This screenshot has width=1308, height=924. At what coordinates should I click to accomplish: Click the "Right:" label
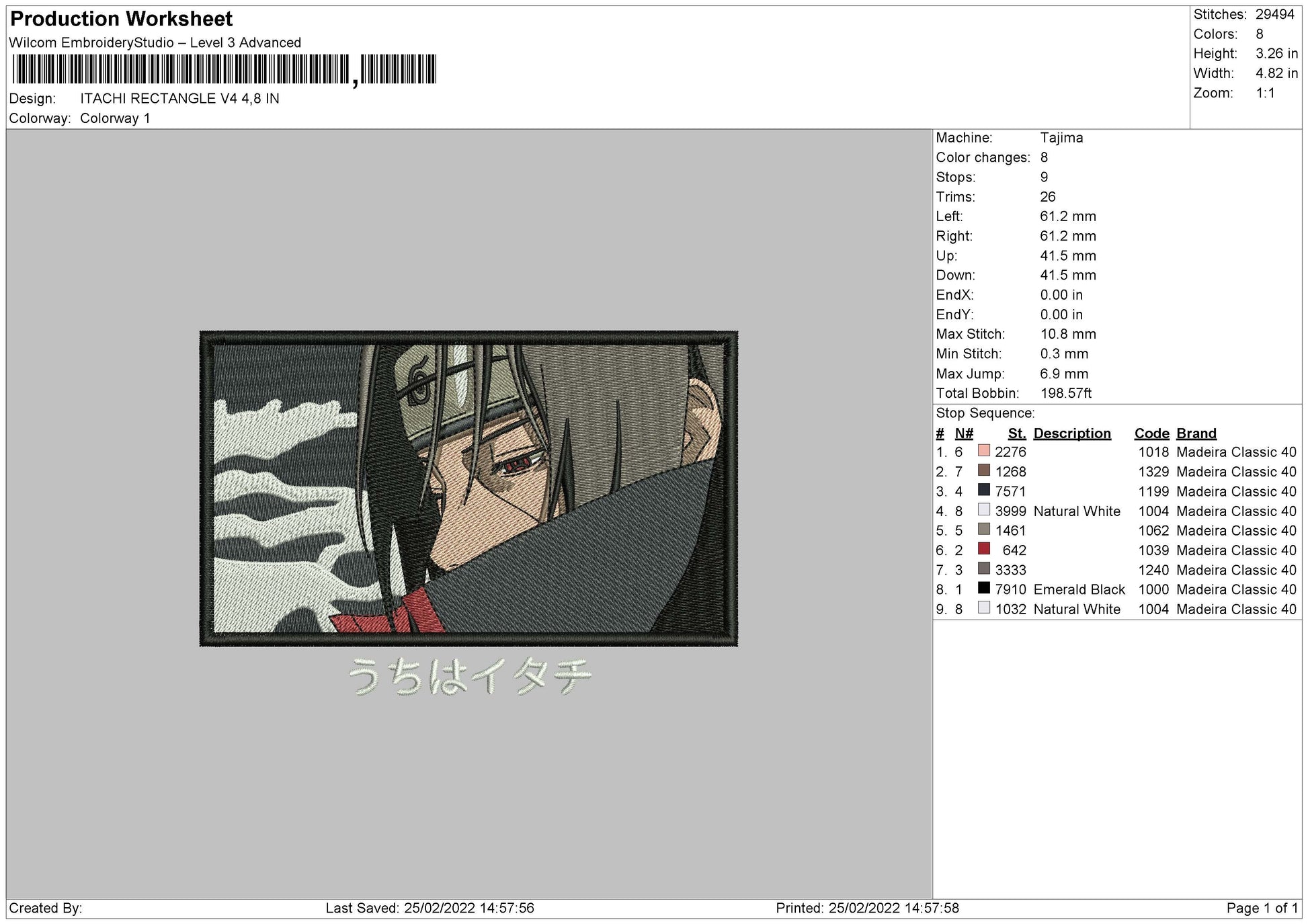[x=954, y=236]
